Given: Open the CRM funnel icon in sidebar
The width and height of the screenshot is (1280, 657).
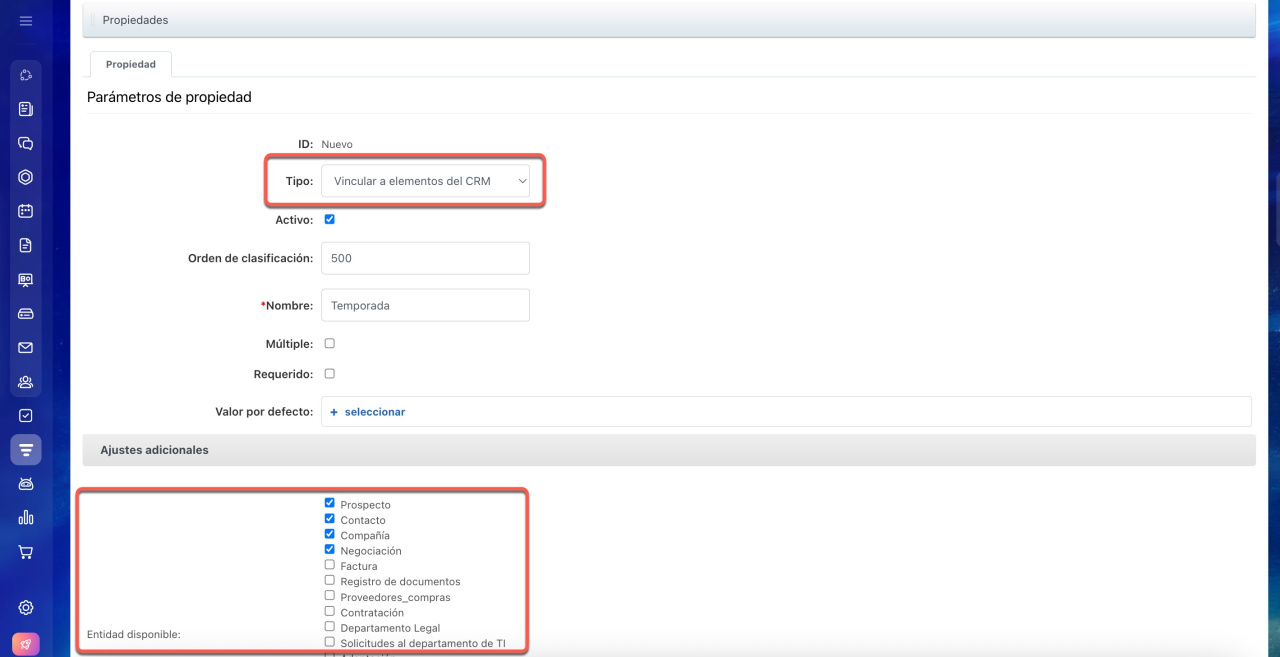Looking at the screenshot, I should (x=26, y=450).
